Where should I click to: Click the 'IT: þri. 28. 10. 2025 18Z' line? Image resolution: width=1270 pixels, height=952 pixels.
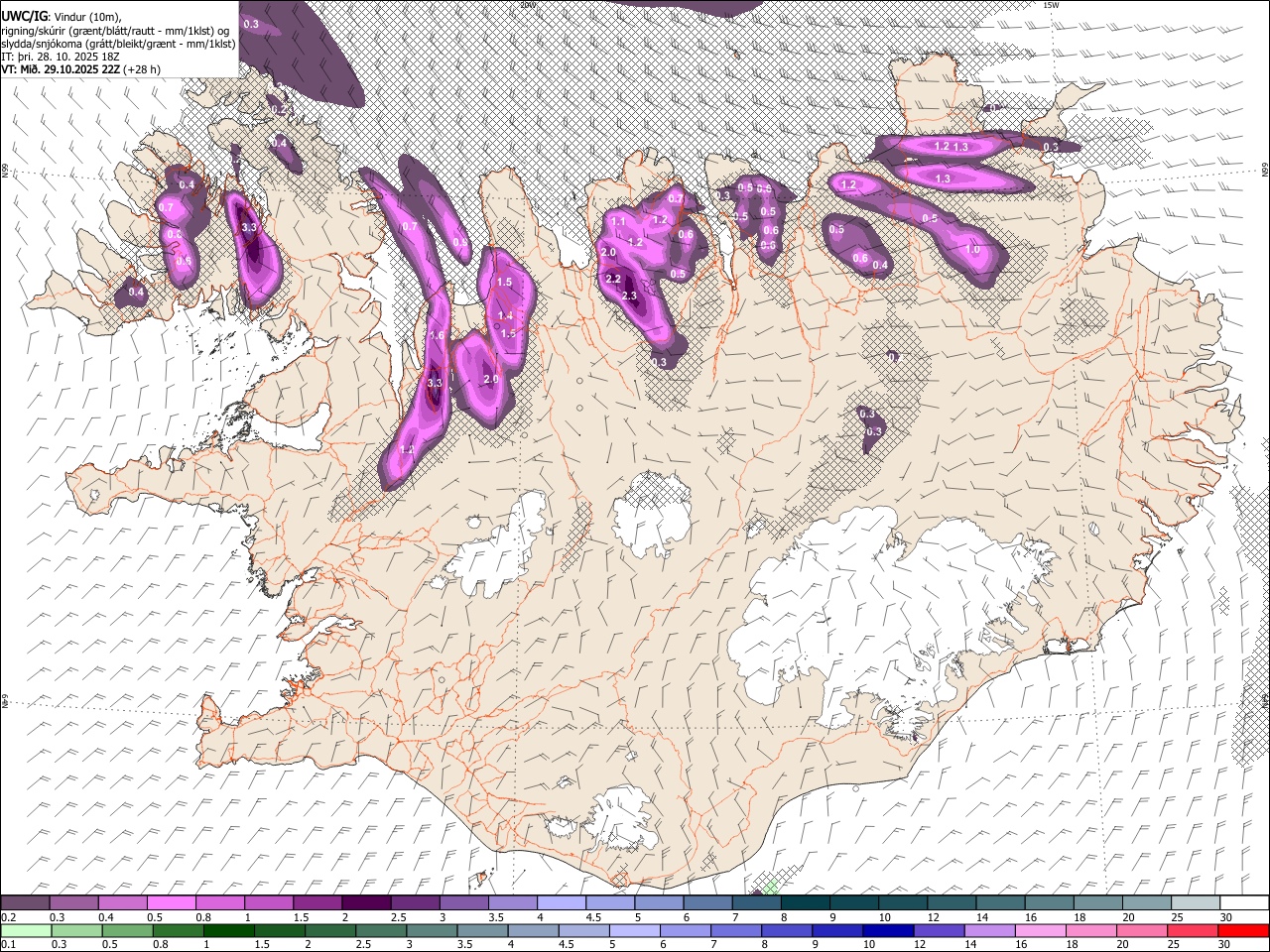59,57
